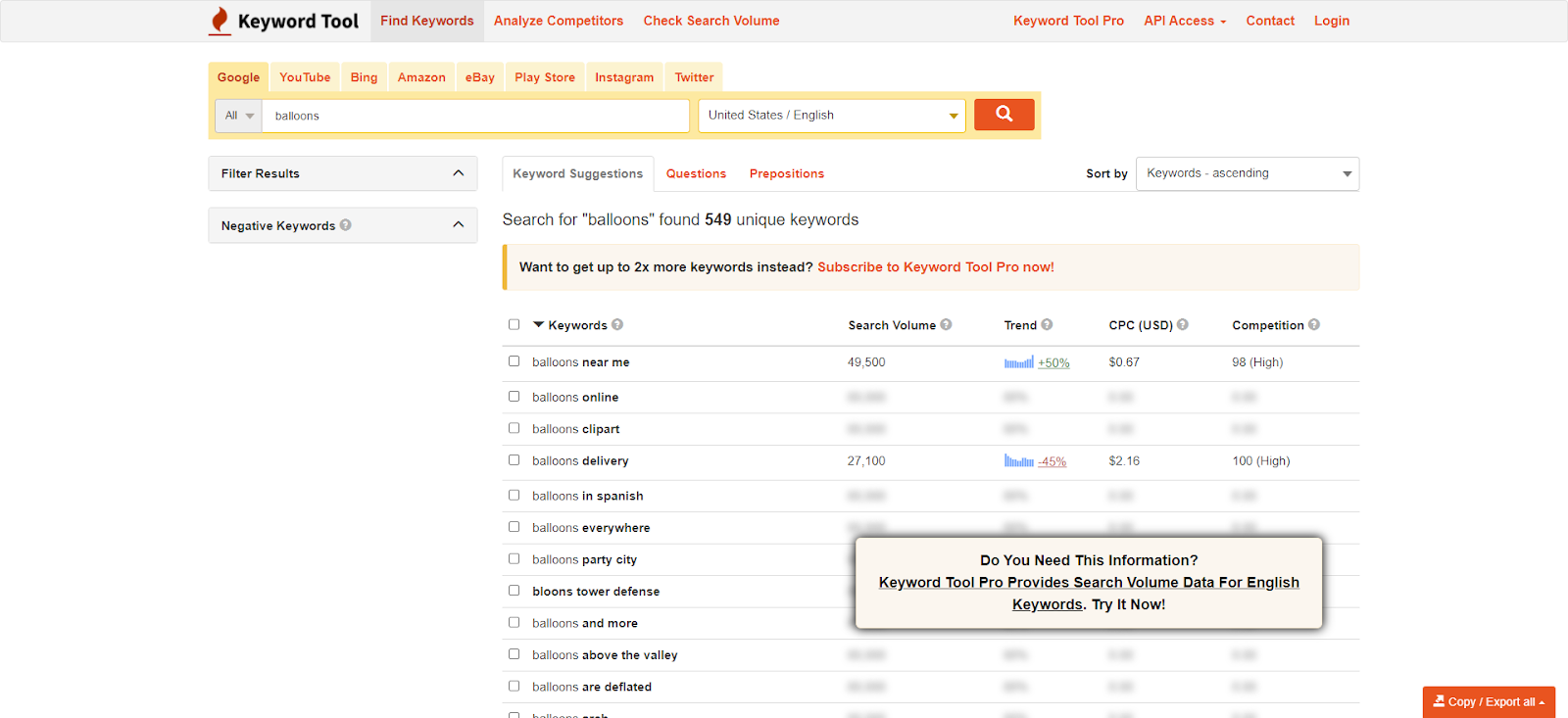Click the -45% trend link

point(1053,461)
